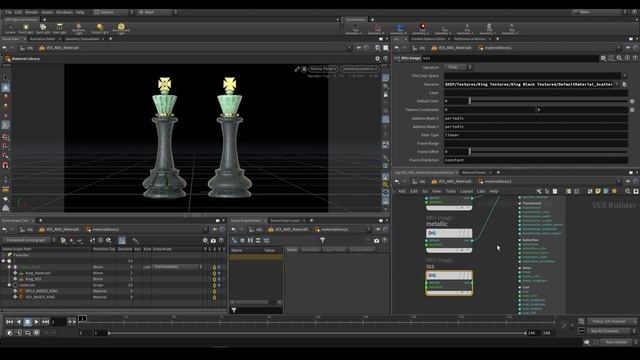Search parameters with magnifier icon
The width and height of the screenshot is (640, 360).
tap(619, 58)
